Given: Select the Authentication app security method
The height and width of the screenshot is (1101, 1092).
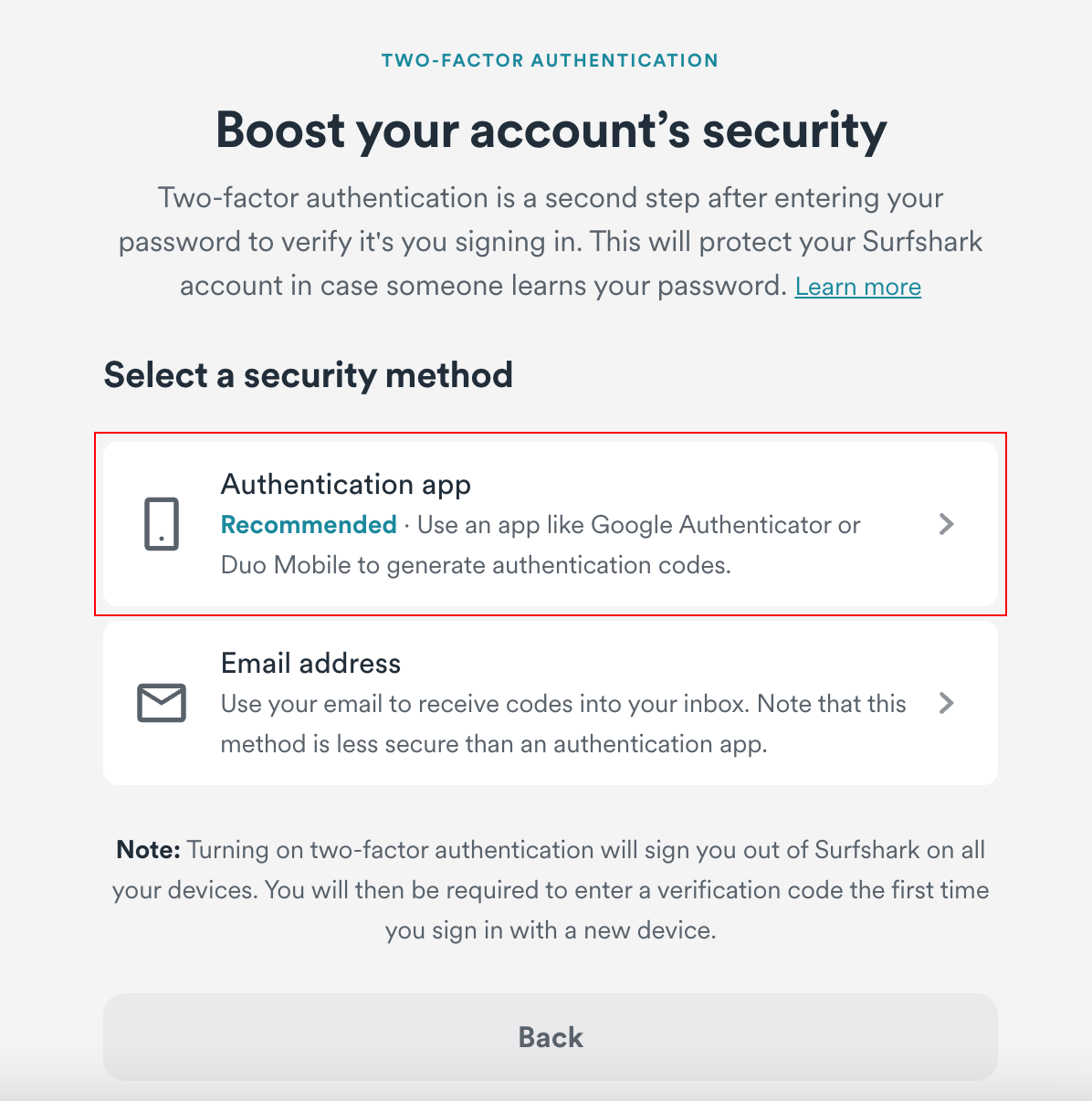Looking at the screenshot, I should [550, 522].
